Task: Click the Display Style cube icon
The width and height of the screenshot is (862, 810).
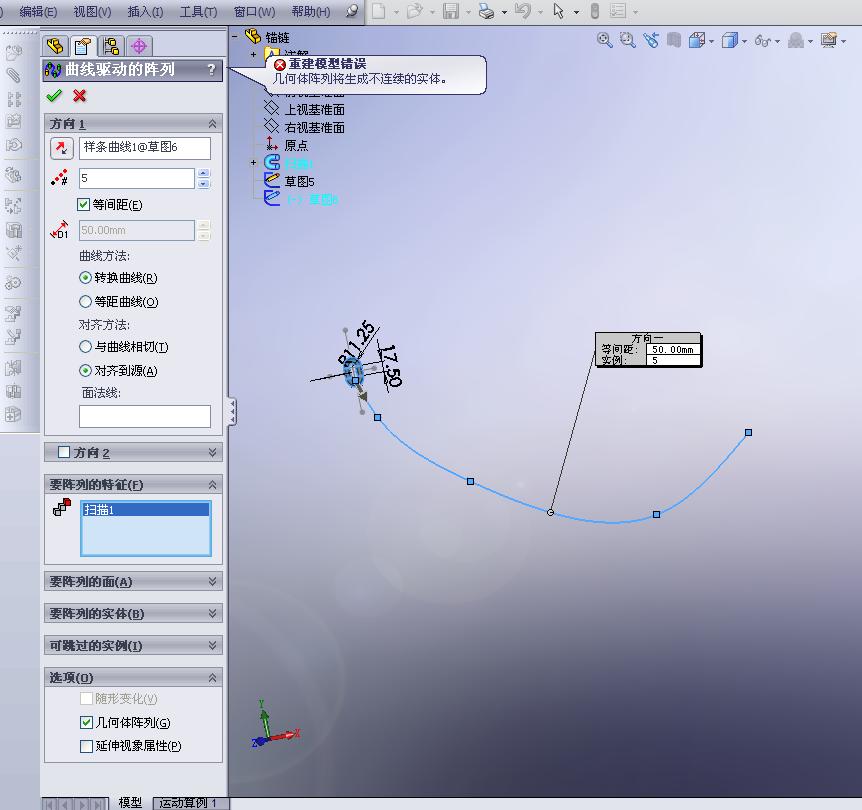Action: 730,40
